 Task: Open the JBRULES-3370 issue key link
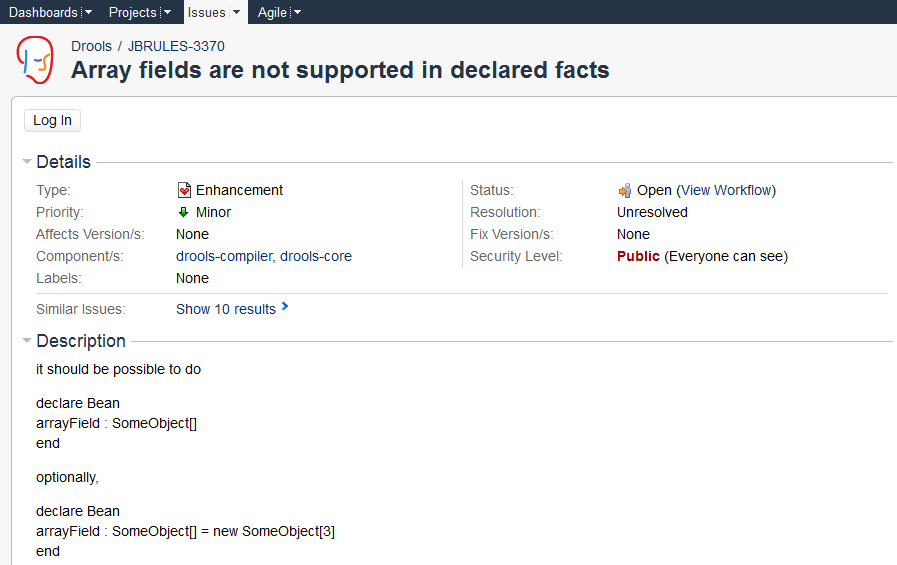(x=176, y=46)
